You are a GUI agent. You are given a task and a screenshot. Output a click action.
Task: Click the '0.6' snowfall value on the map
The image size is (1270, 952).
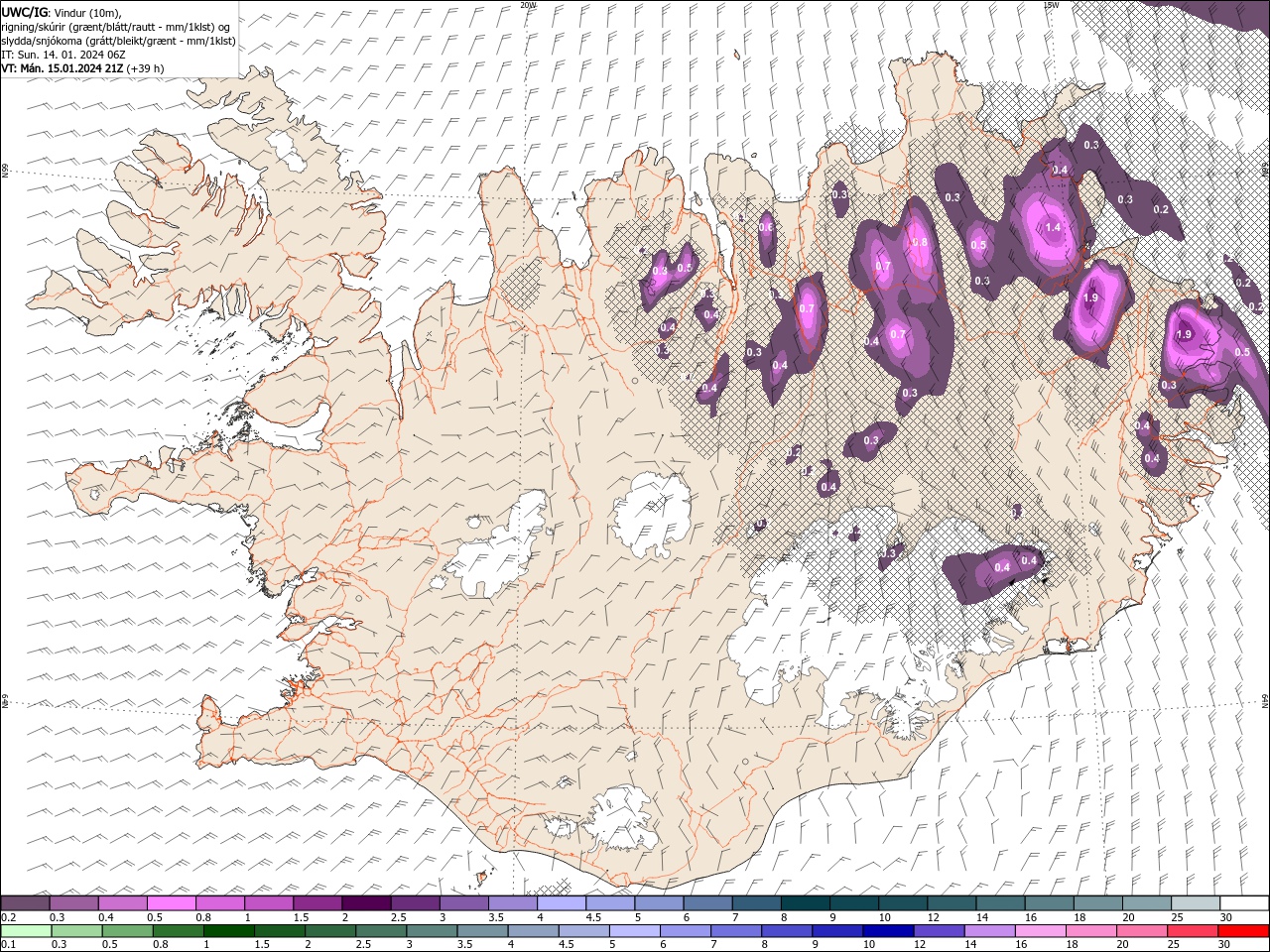(766, 227)
